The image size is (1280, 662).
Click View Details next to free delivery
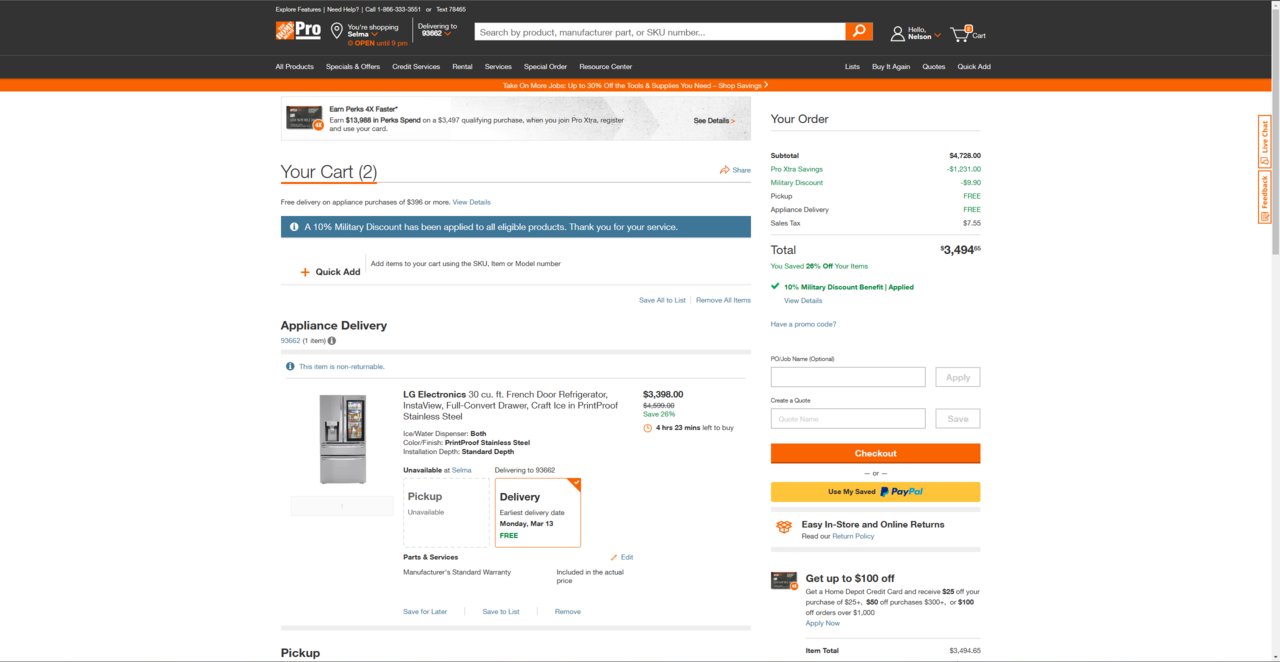pyautogui.click(x=472, y=202)
